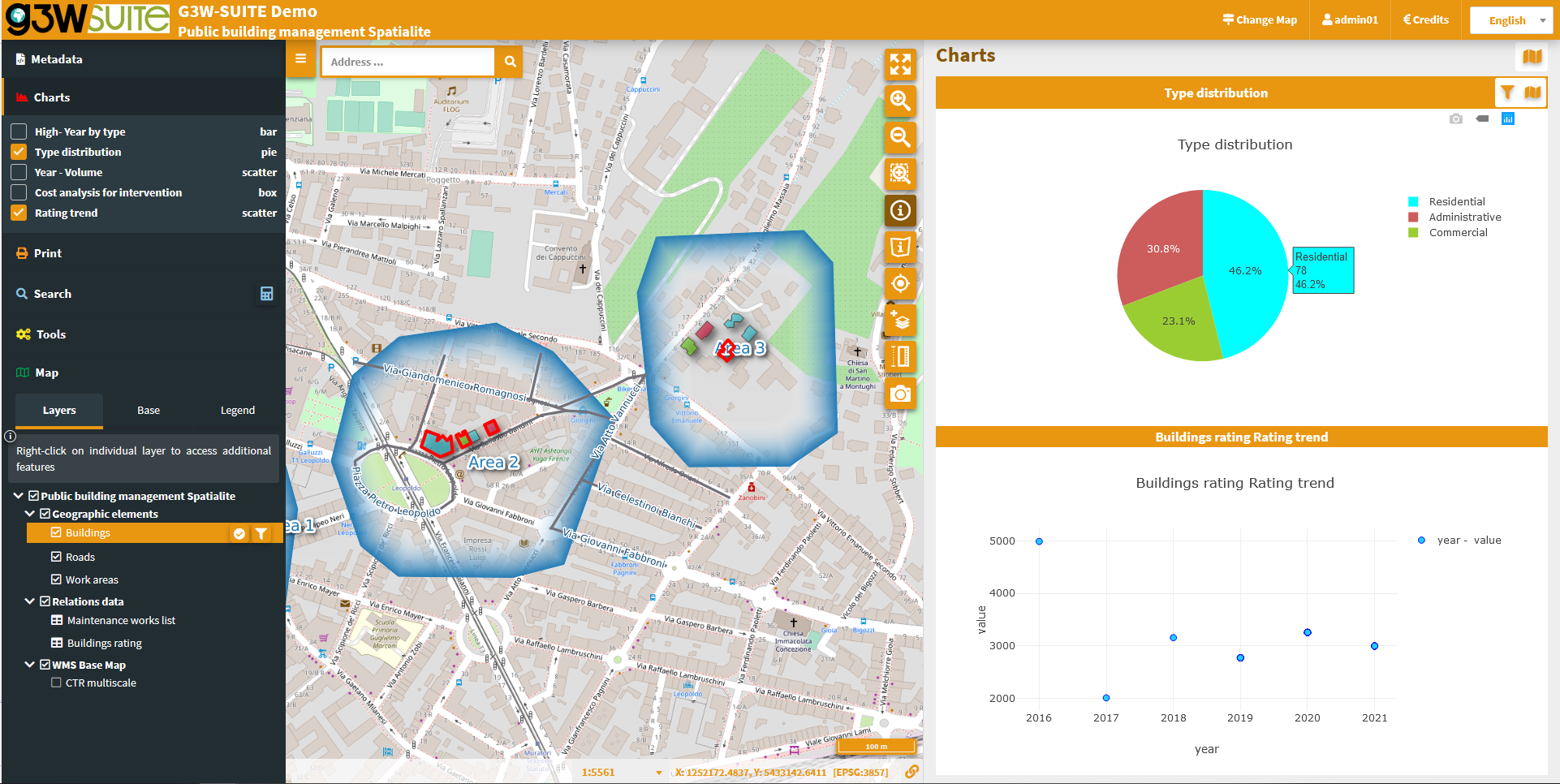1560x784 pixels.
Task: Switch to the Base tab
Action: (149, 411)
